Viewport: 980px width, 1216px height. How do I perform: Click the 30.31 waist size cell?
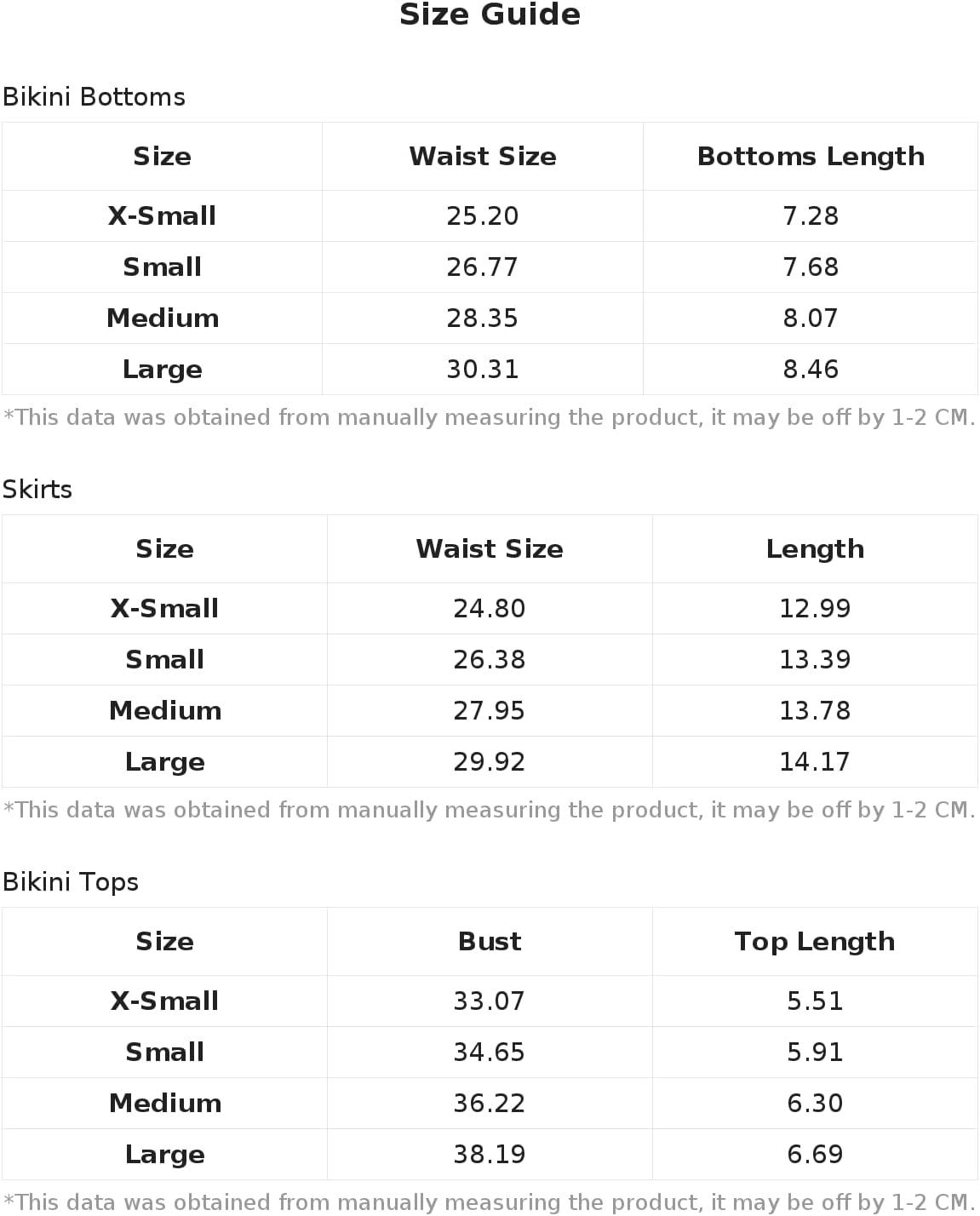[483, 370]
